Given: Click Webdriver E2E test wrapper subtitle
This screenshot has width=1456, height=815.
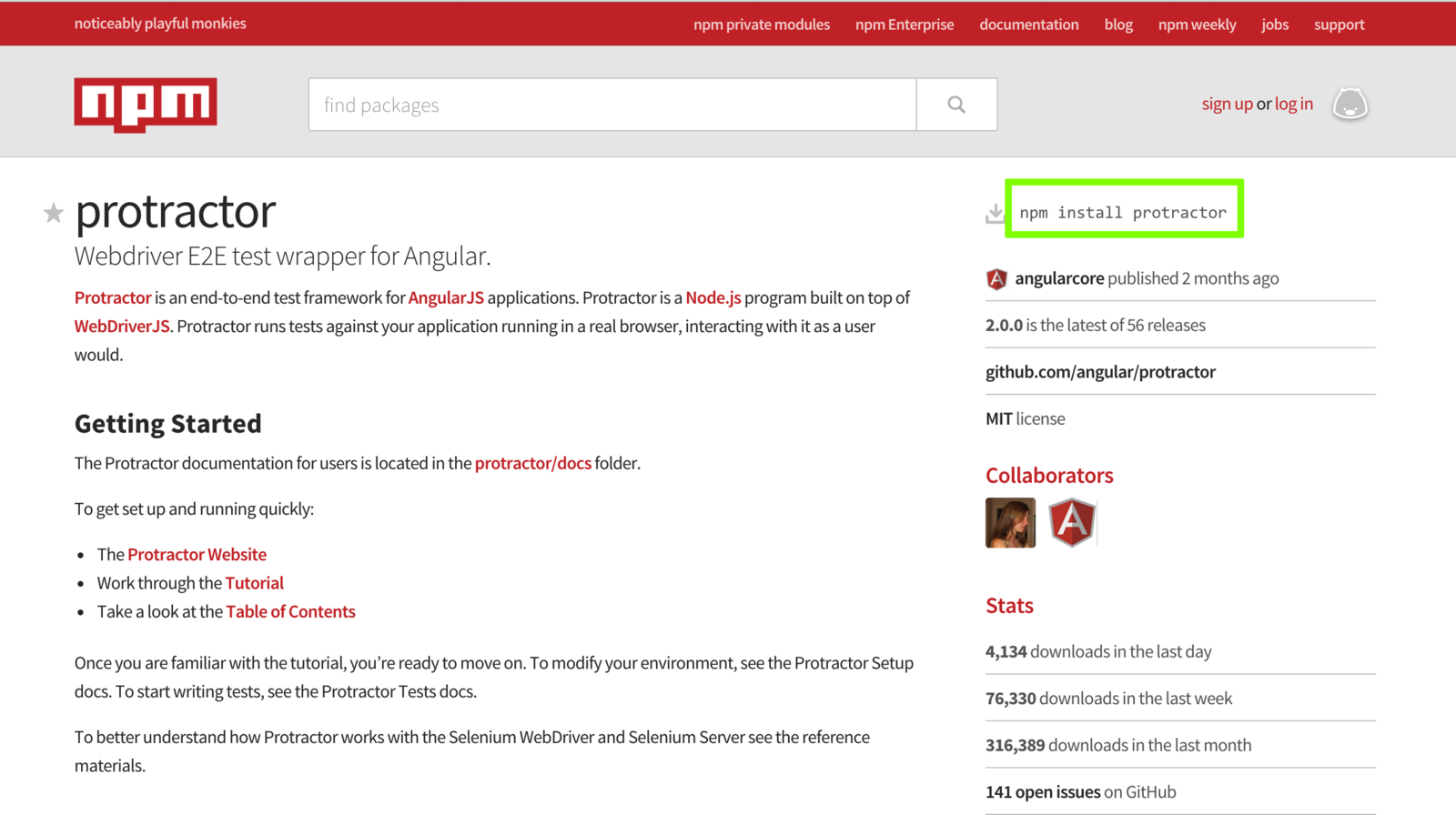Looking at the screenshot, I should click(x=282, y=256).
